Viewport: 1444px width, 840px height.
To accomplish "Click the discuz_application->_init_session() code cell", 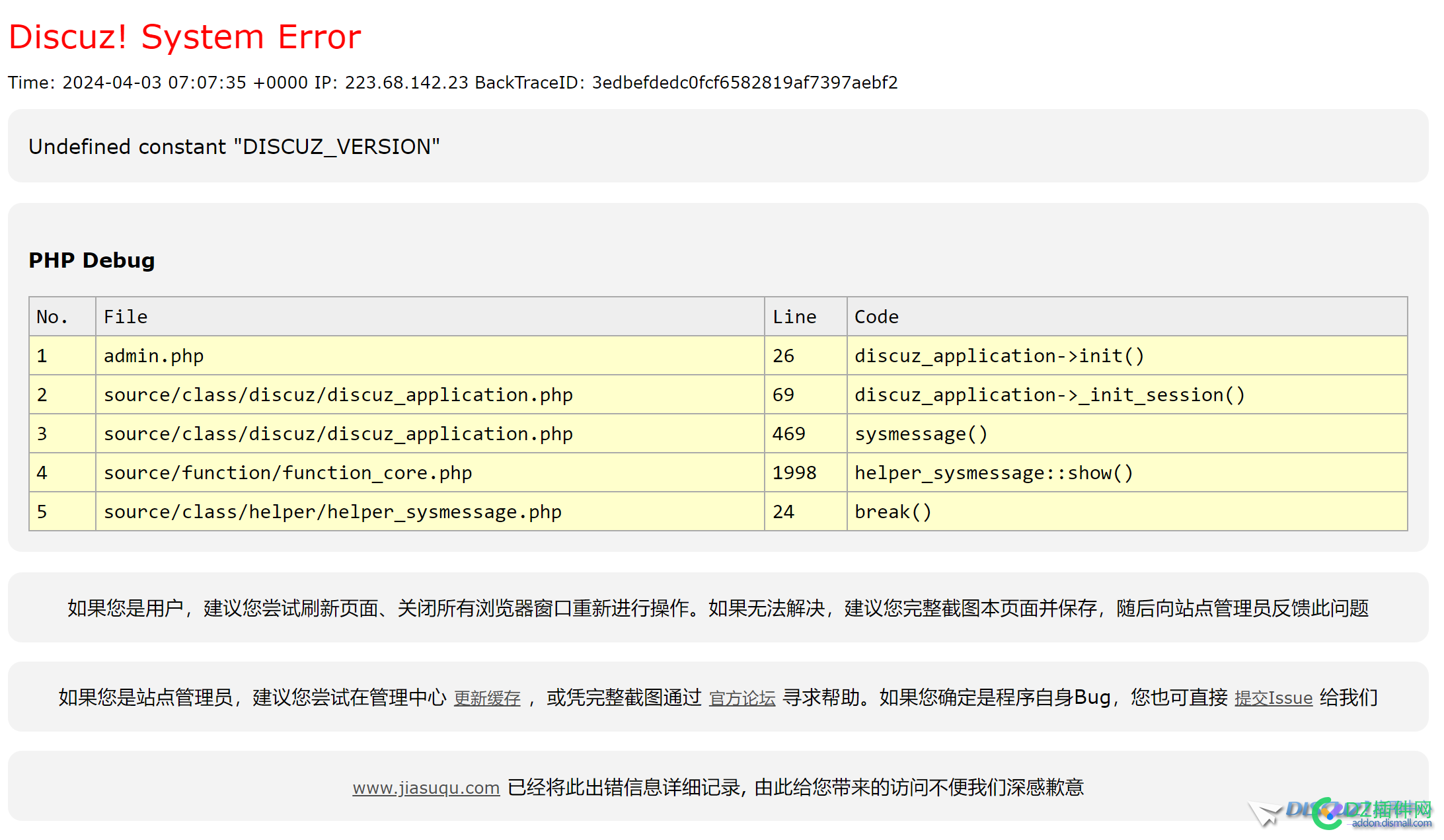I will (1127, 395).
